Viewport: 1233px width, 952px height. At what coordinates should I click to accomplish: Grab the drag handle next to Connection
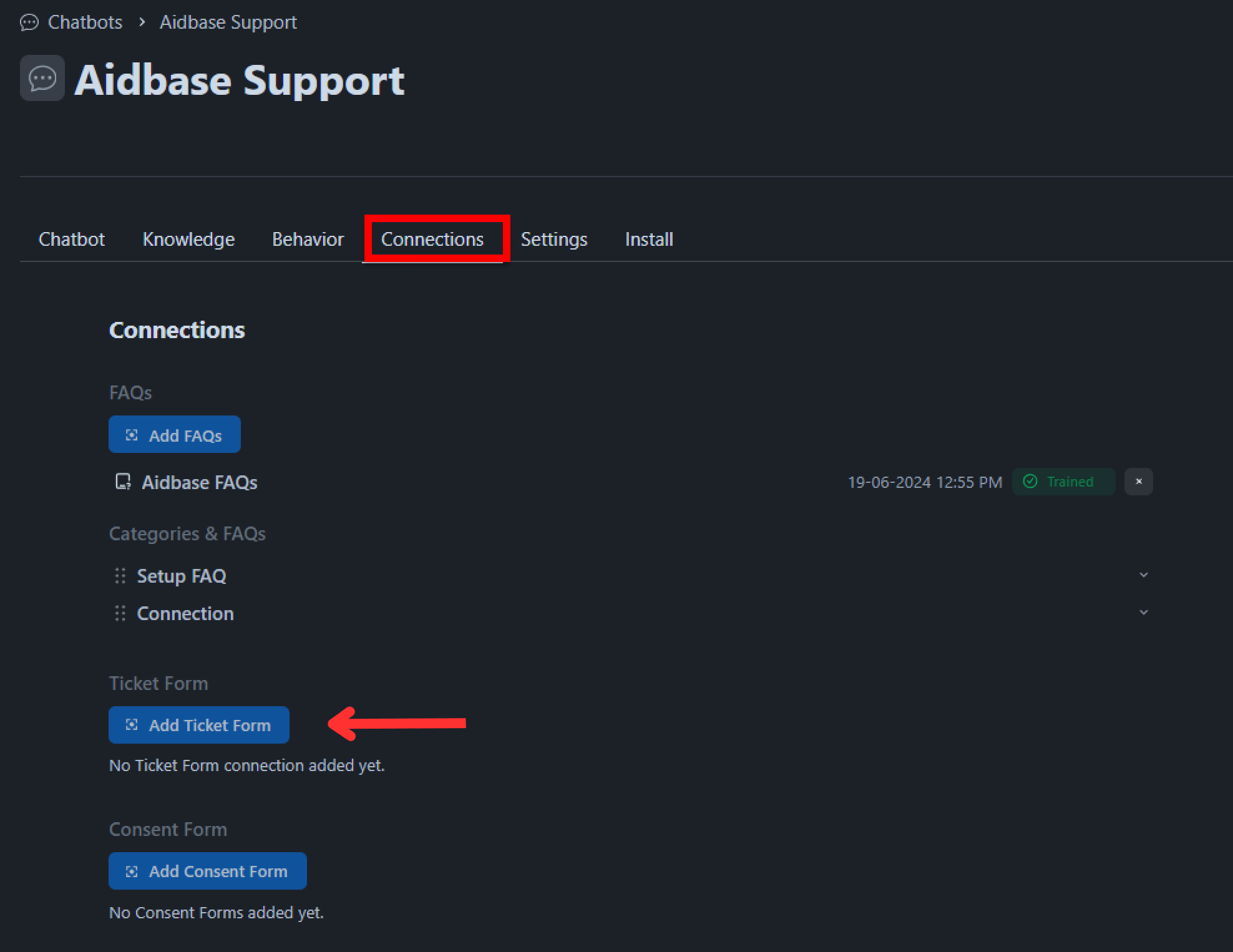(120, 613)
